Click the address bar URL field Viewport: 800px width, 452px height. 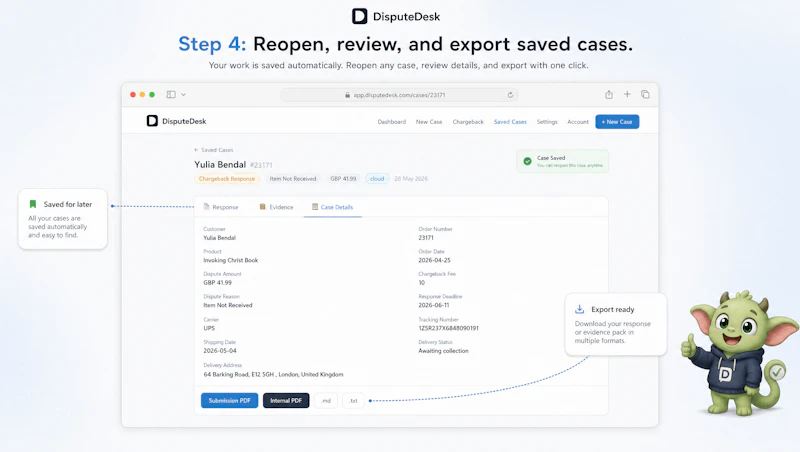pyautogui.click(x=399, y=95)
